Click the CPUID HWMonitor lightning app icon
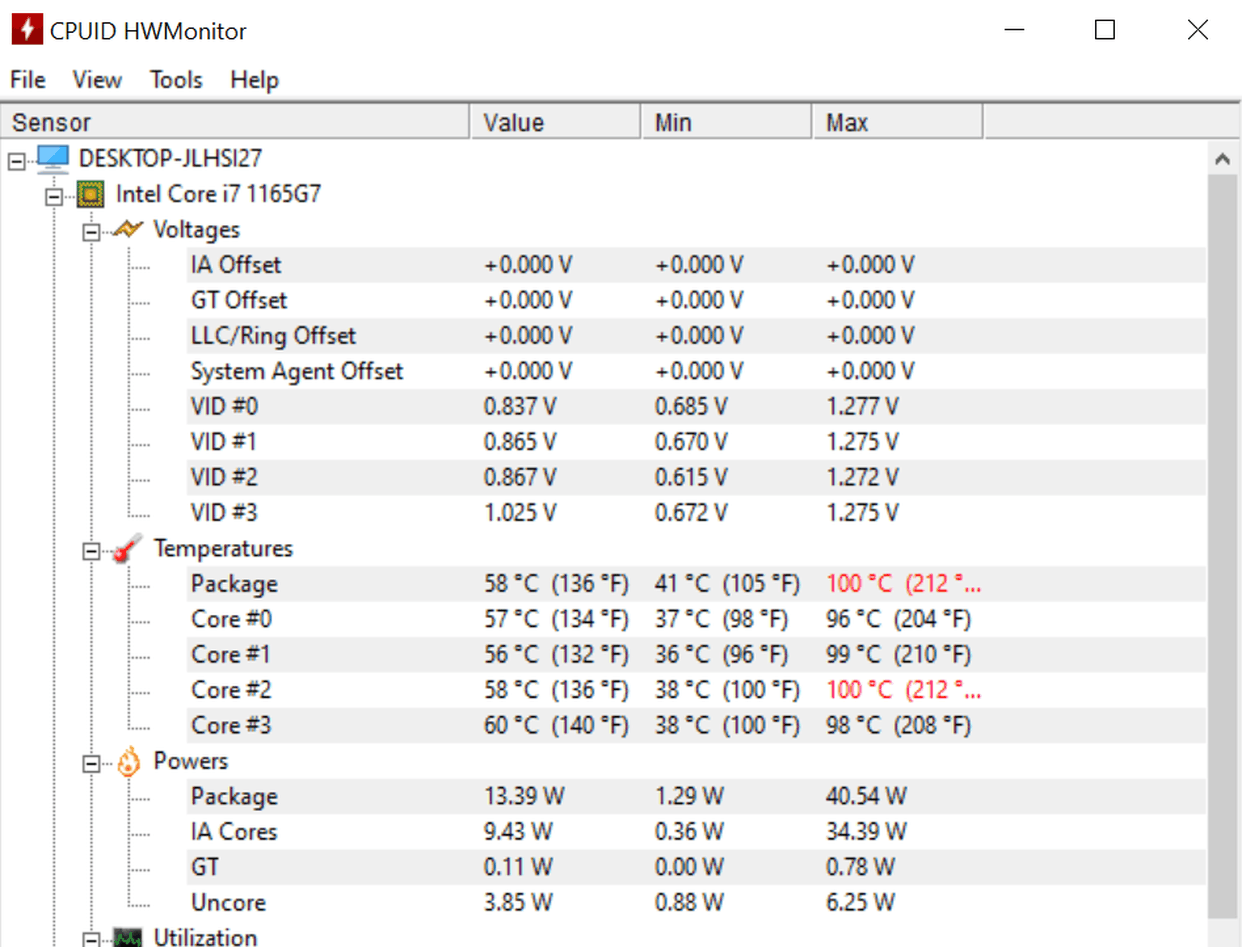The height and width of the screenshot is (947, 1242). (27, 30)
